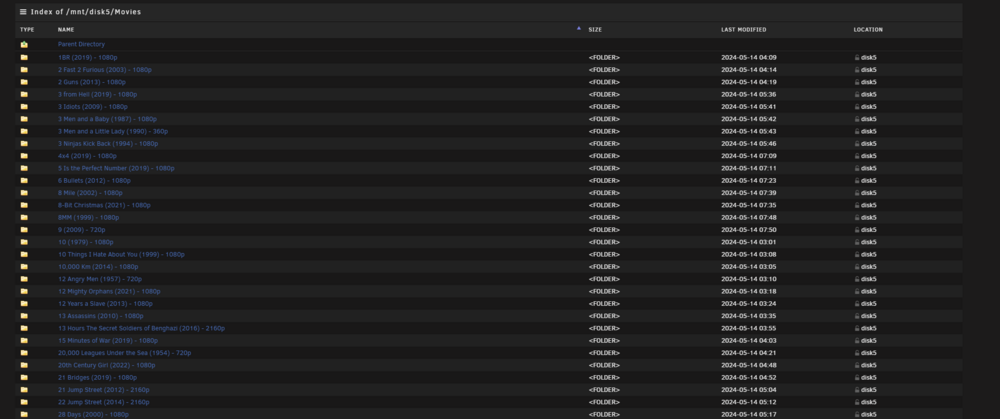The width and height of the screenshot is (1000, 419).
Task: Click folder icon for 12 Angry Men
Action: pos(24,279)
